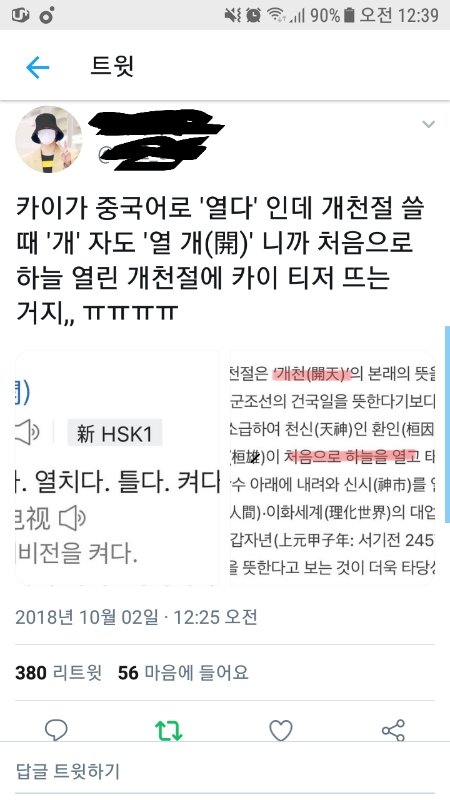Tap the 트윗 header title
The image size is (450, 800).
112,66
